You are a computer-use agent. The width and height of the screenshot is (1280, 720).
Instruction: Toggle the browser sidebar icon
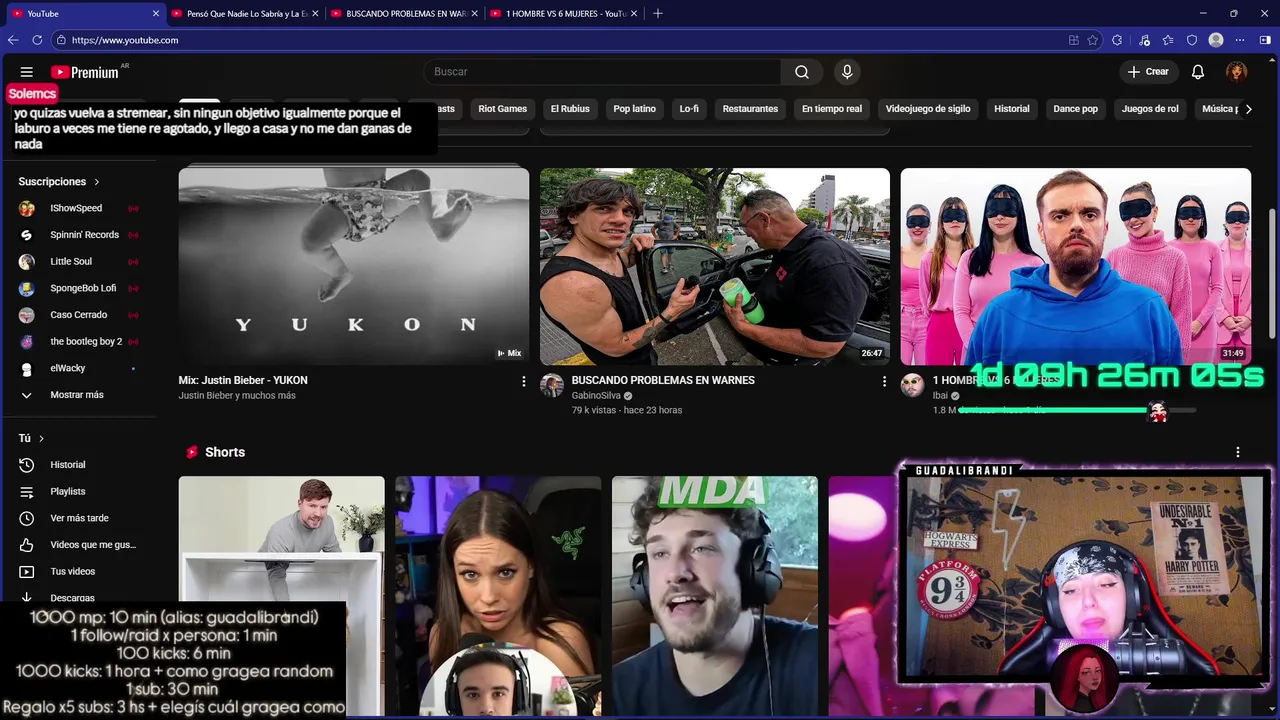(x=1265, y=40)
